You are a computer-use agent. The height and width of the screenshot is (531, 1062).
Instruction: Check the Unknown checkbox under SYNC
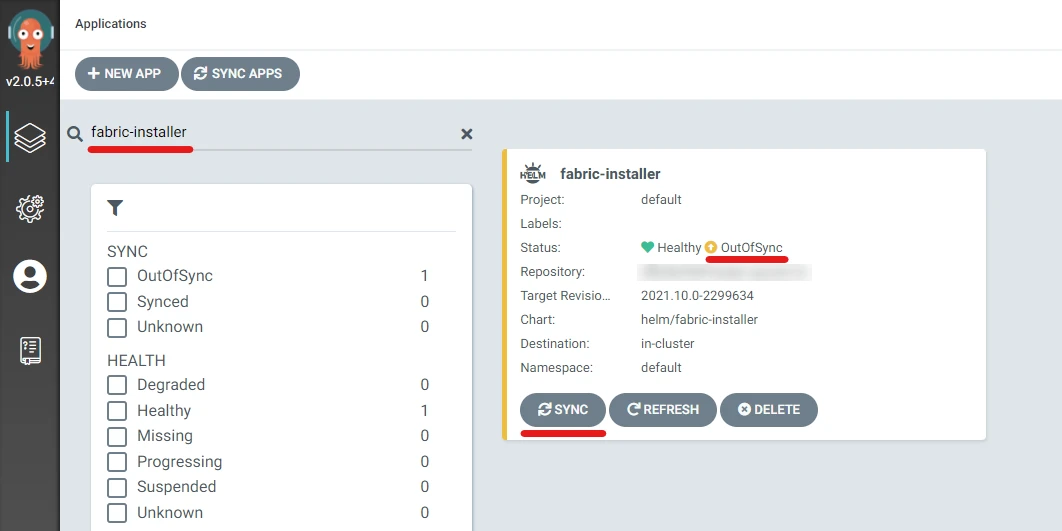tap(117, 327)
